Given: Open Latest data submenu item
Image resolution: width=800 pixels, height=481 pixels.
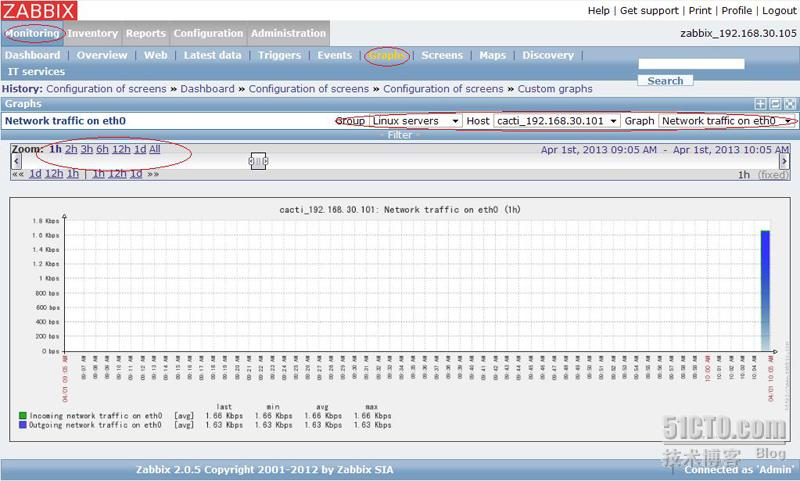Looking at the screenshot, I should [x=212, y=55].
